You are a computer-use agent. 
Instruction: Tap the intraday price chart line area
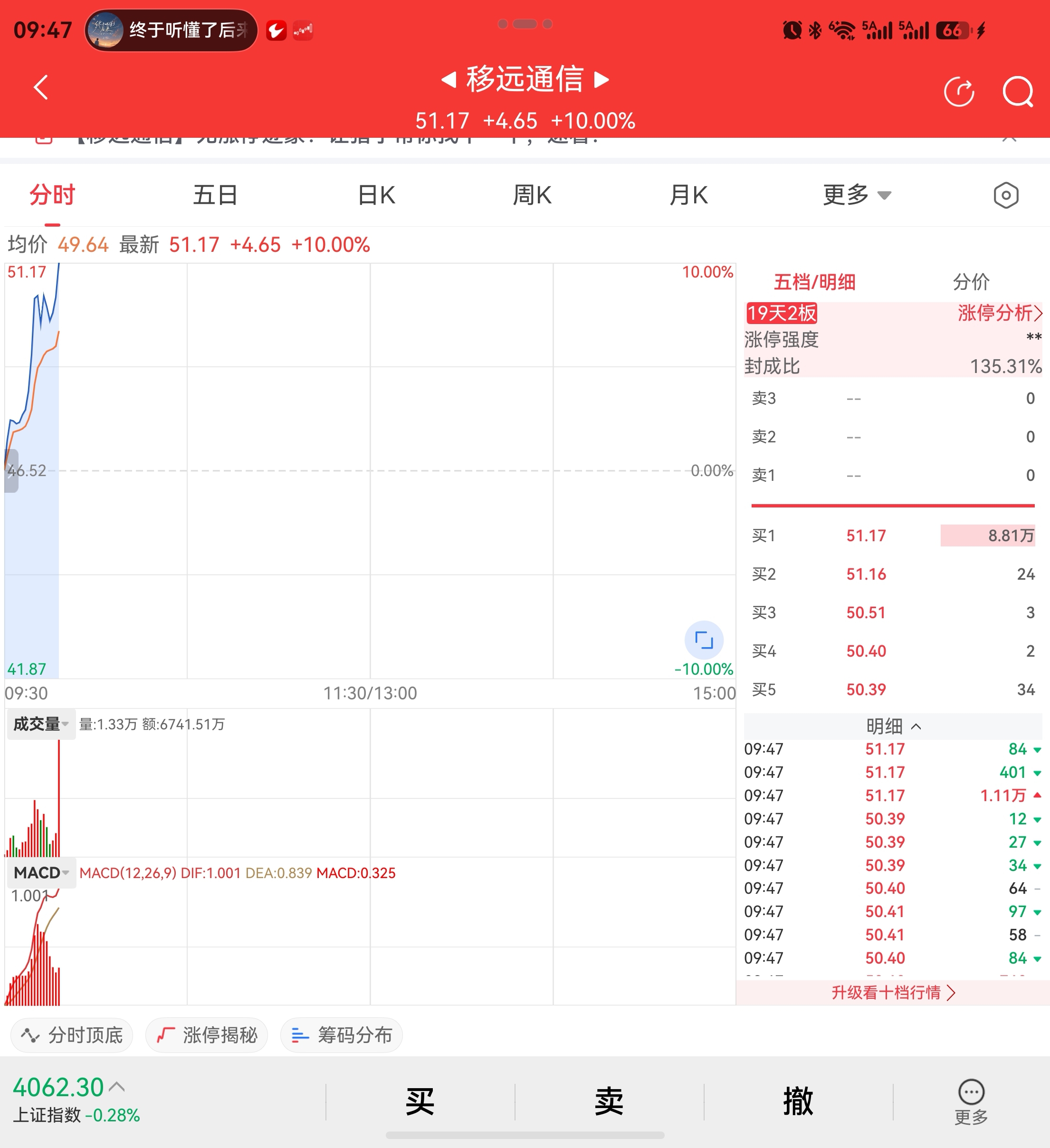[370, 470]
